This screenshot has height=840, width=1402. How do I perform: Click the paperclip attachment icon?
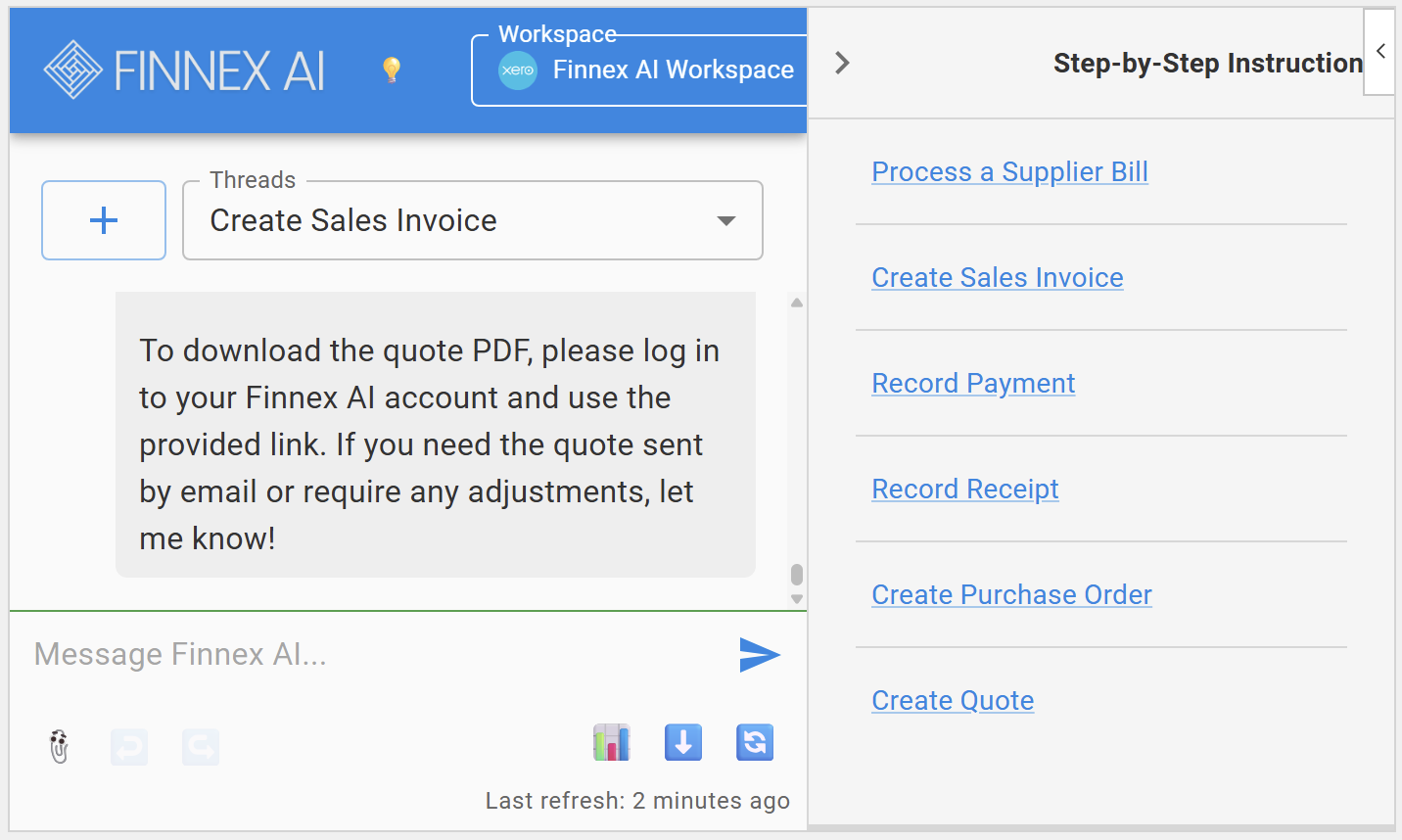click(60, 746)
